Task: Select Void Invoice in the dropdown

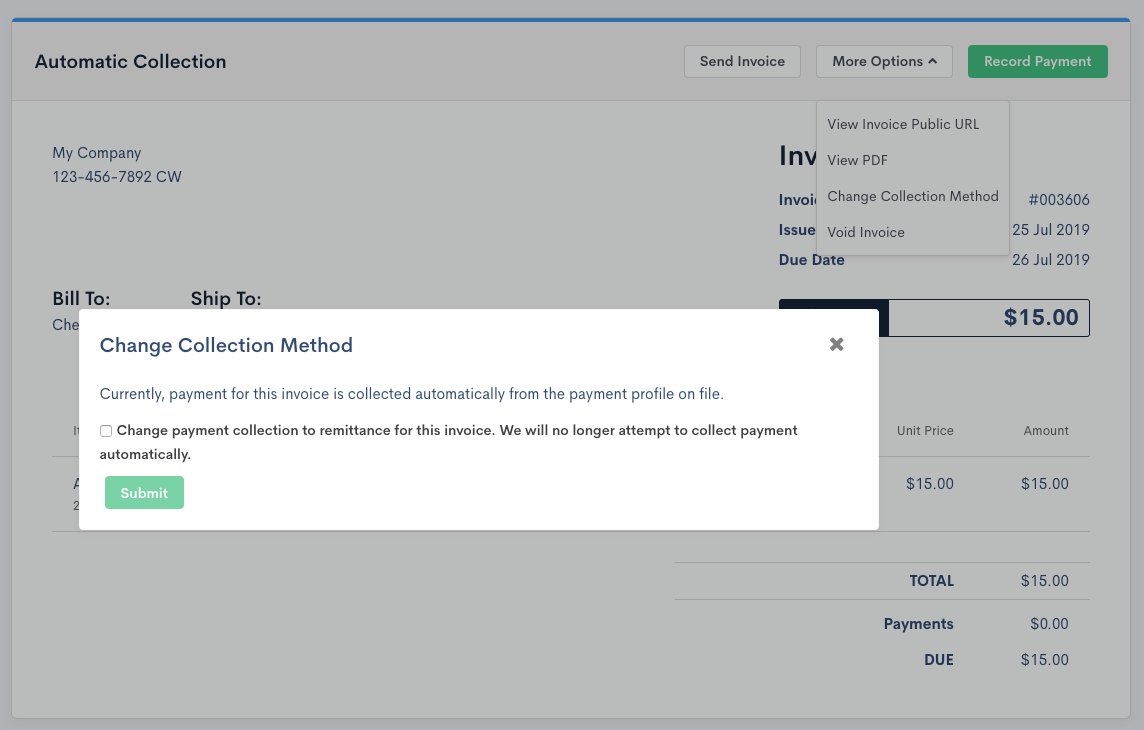Action: [866, 232]
